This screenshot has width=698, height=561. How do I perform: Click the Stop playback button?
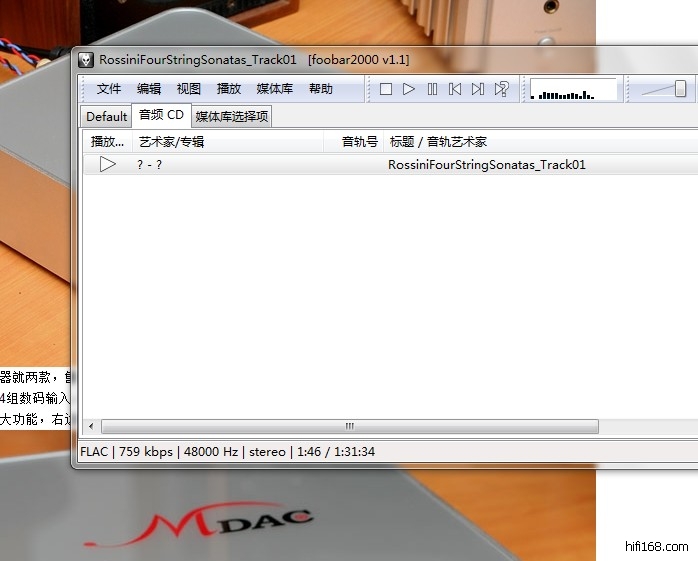[x=386, y=89]
